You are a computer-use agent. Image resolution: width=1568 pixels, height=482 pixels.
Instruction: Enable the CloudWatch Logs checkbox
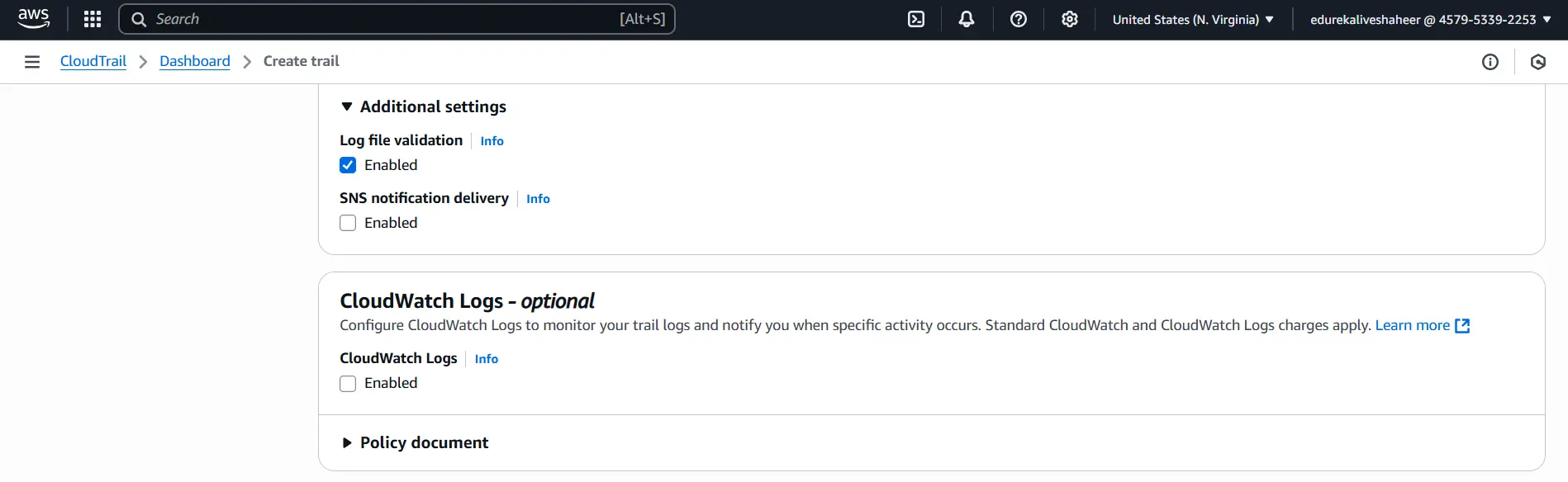pos(348,383)
